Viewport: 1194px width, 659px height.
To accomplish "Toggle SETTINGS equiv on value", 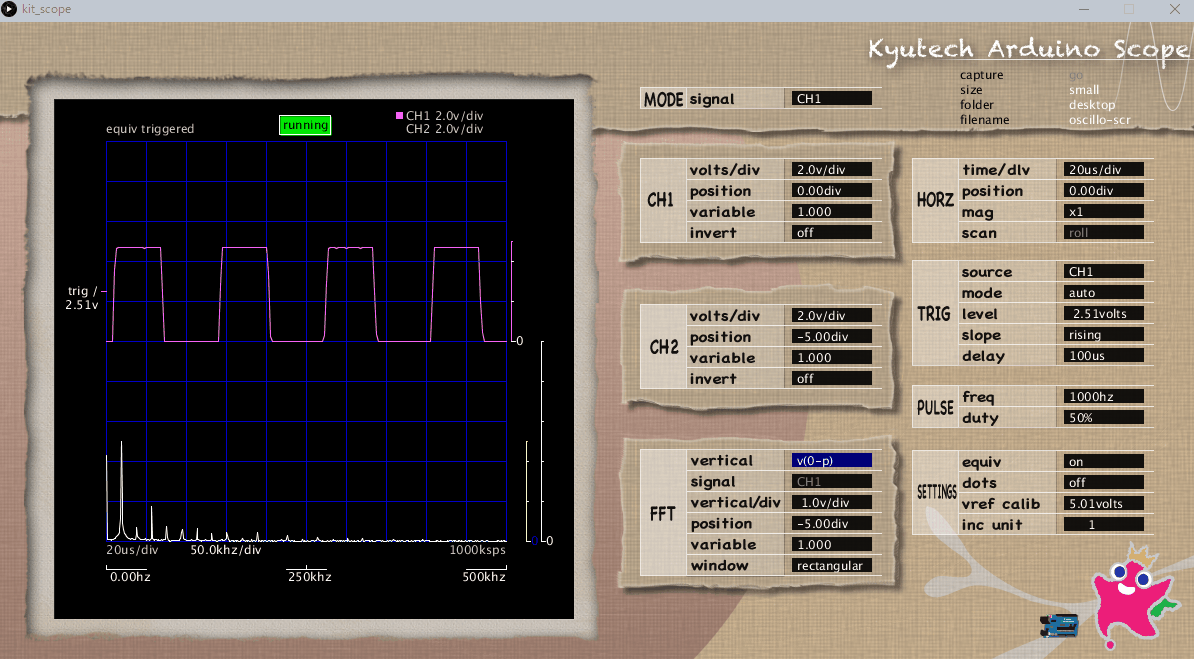I will (1103, 461).
